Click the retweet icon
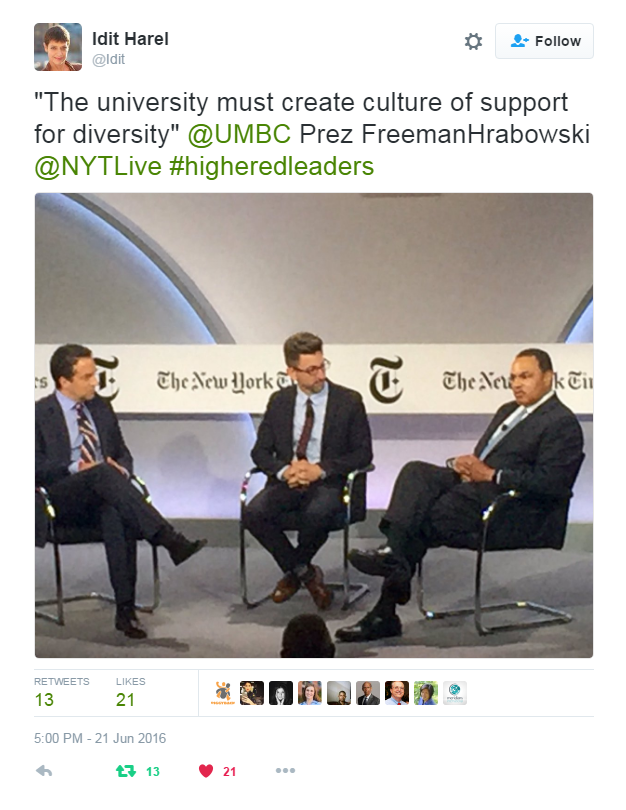The image size is (626, 810). point(126,771)
